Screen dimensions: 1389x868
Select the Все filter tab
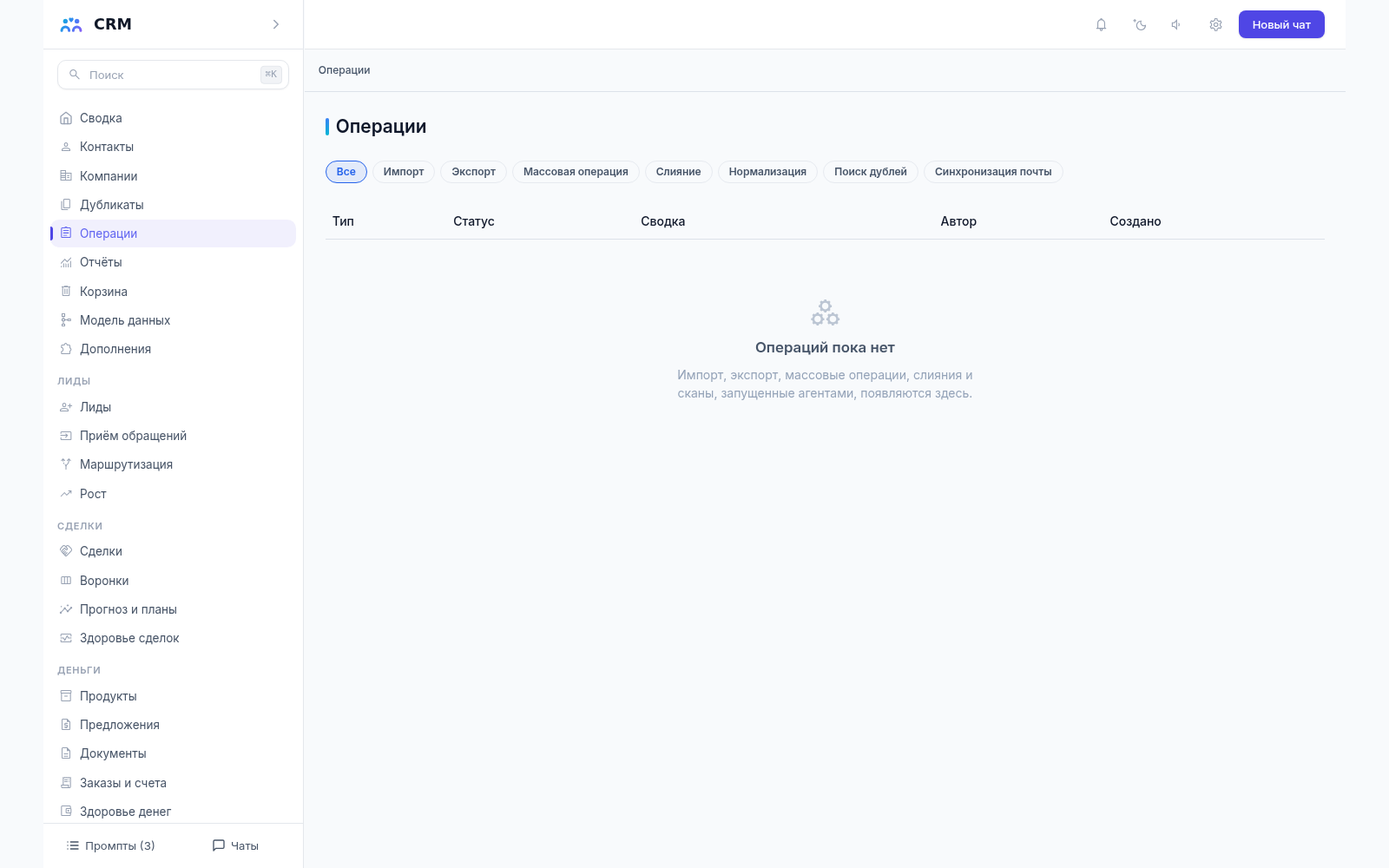(346, 172)
